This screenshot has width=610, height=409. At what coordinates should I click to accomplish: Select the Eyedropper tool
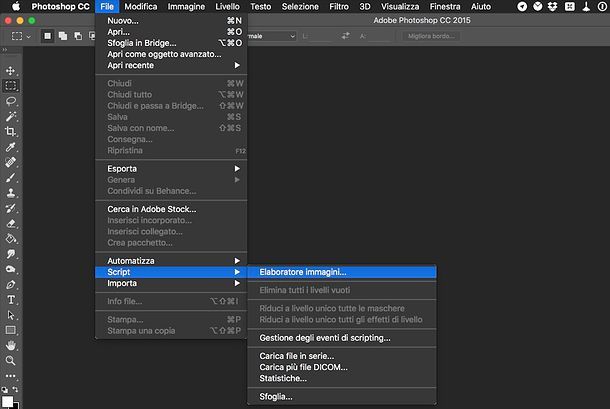tap(11, 147)
